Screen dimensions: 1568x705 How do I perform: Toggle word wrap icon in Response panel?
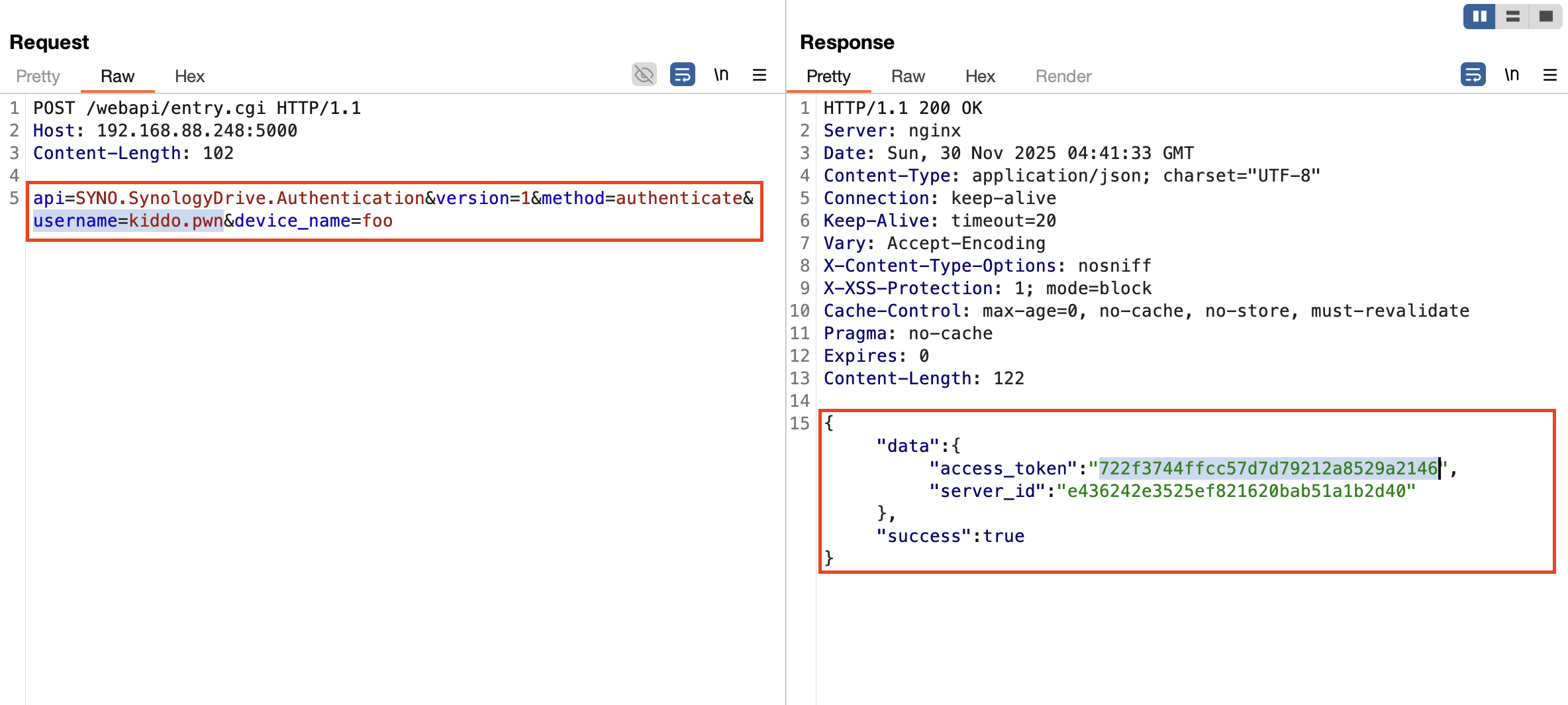pyautogui.click(x=1473, y=75)
